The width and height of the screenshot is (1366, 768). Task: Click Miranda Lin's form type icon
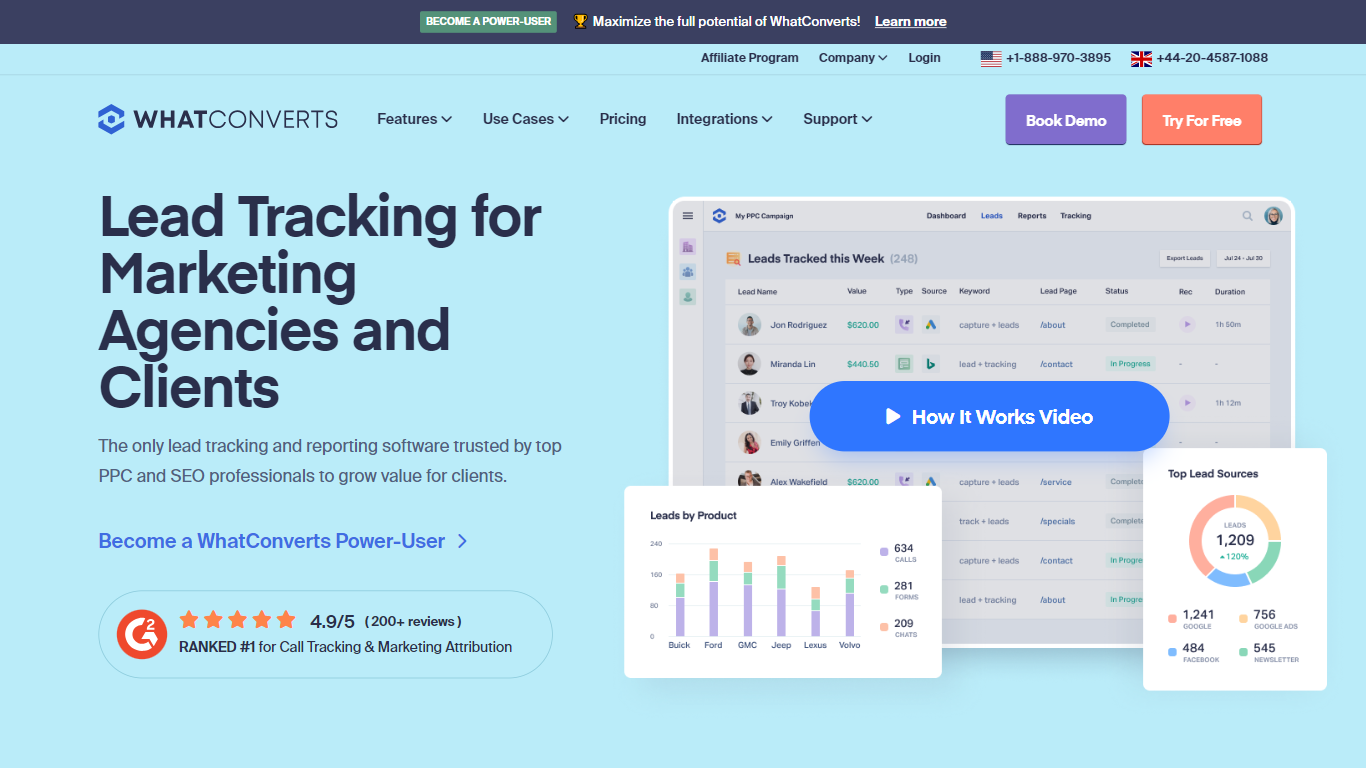pyautogui.click(x=904, y=364)
